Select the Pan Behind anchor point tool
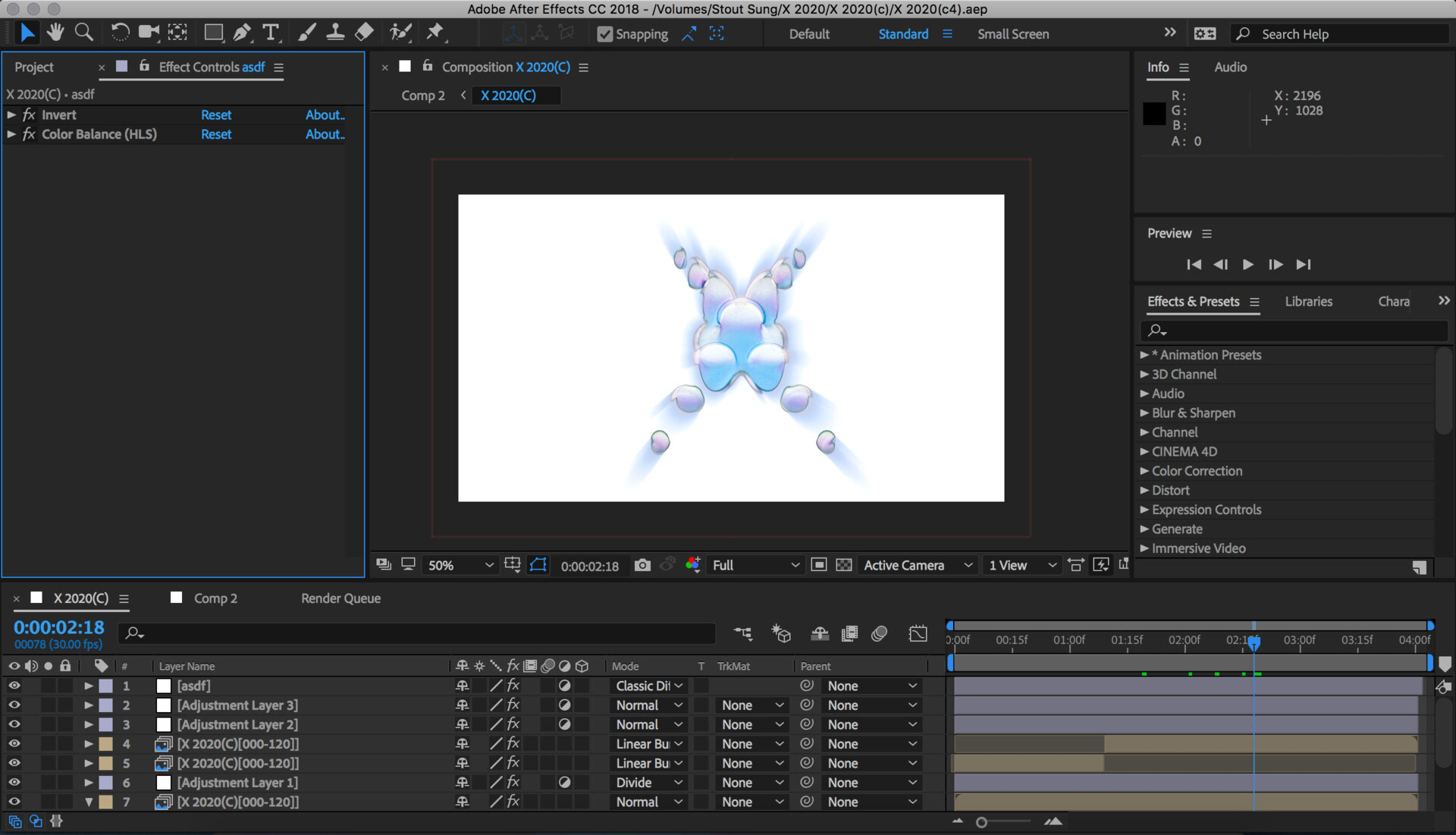Image resolution: width=1456 pixels, height=835 pixels. 178,33
